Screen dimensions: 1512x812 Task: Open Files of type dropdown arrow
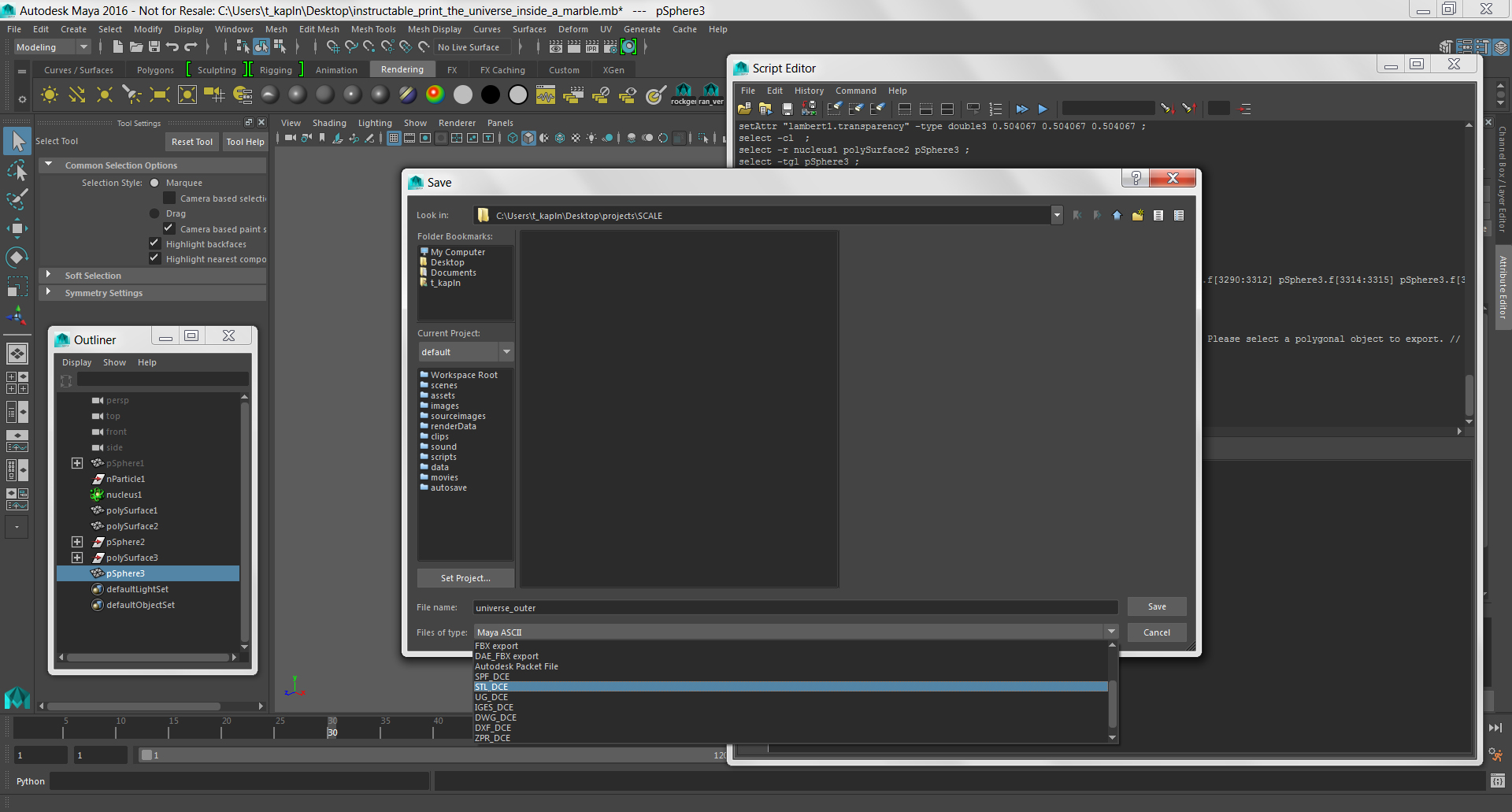click(1111, 632)
